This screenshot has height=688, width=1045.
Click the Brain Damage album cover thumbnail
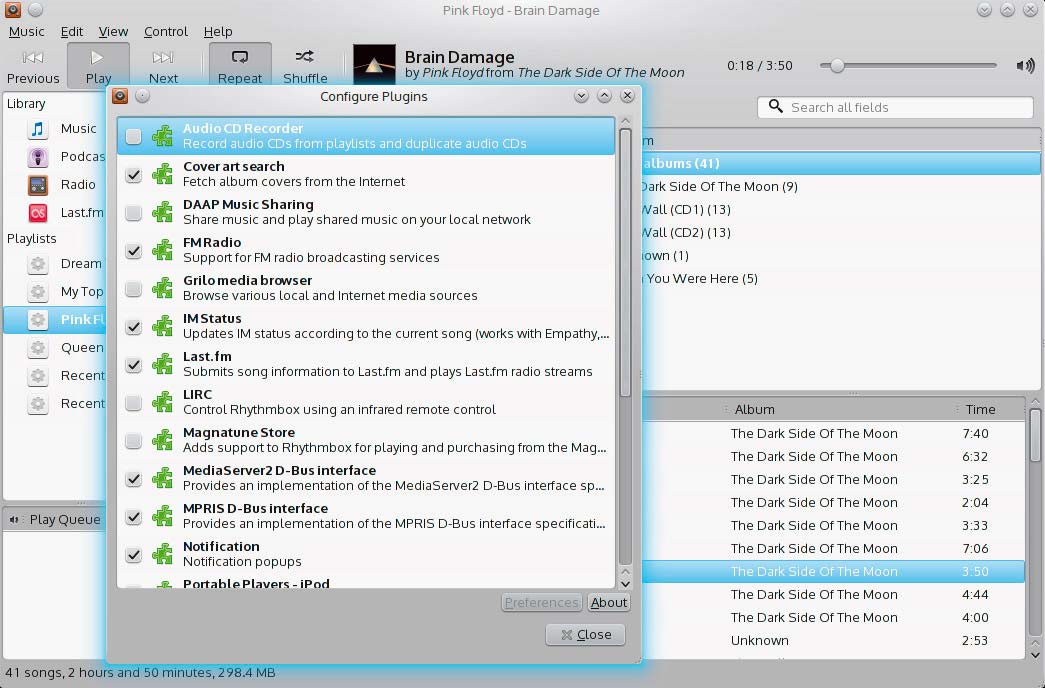point(374,66)
